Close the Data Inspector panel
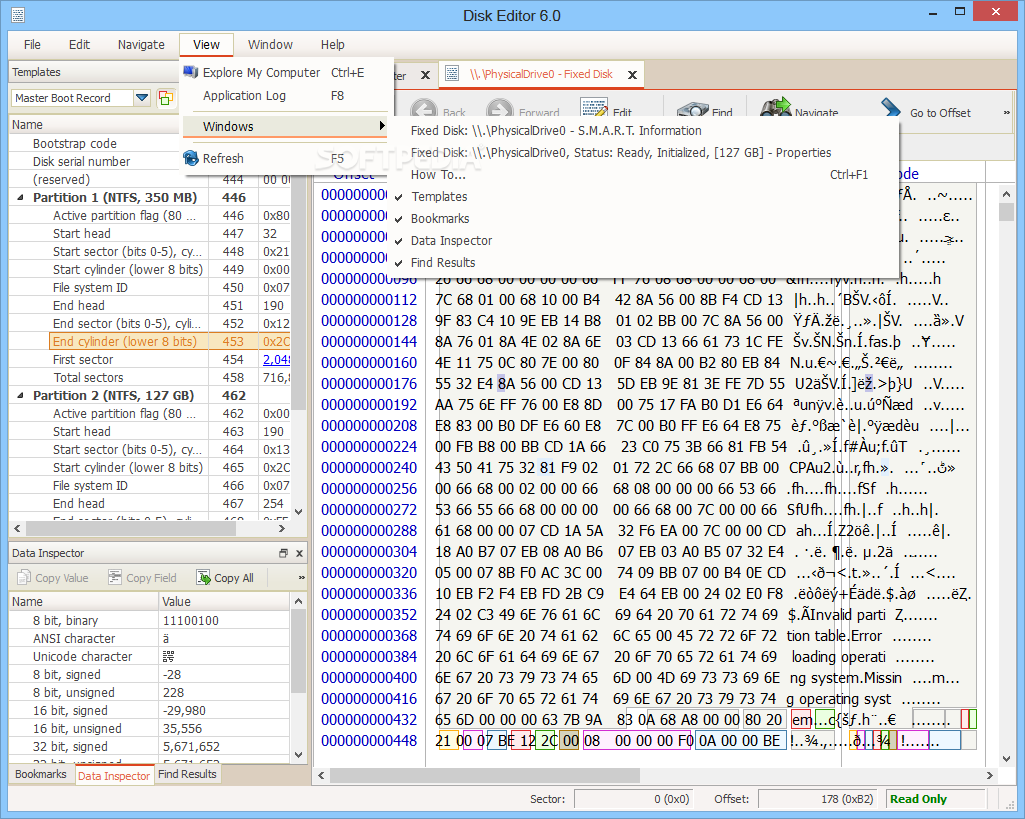Screen dimensions: 1025x819 (299, 553)
